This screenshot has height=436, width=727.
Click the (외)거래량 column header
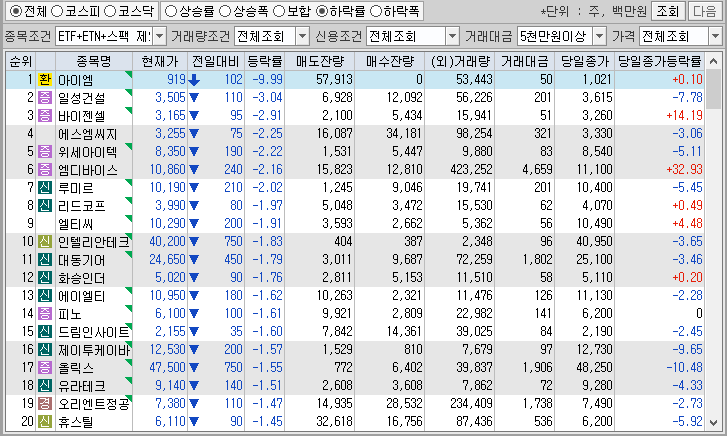(x=459, y=61)
